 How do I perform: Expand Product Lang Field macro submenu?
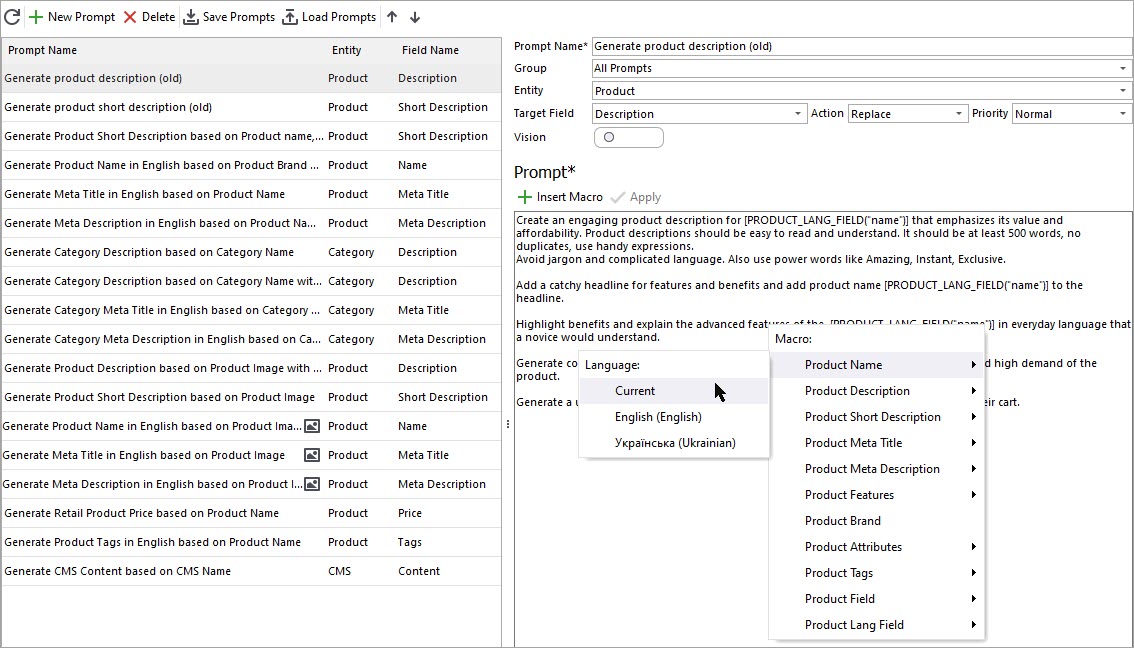click(x=877, y=625)
